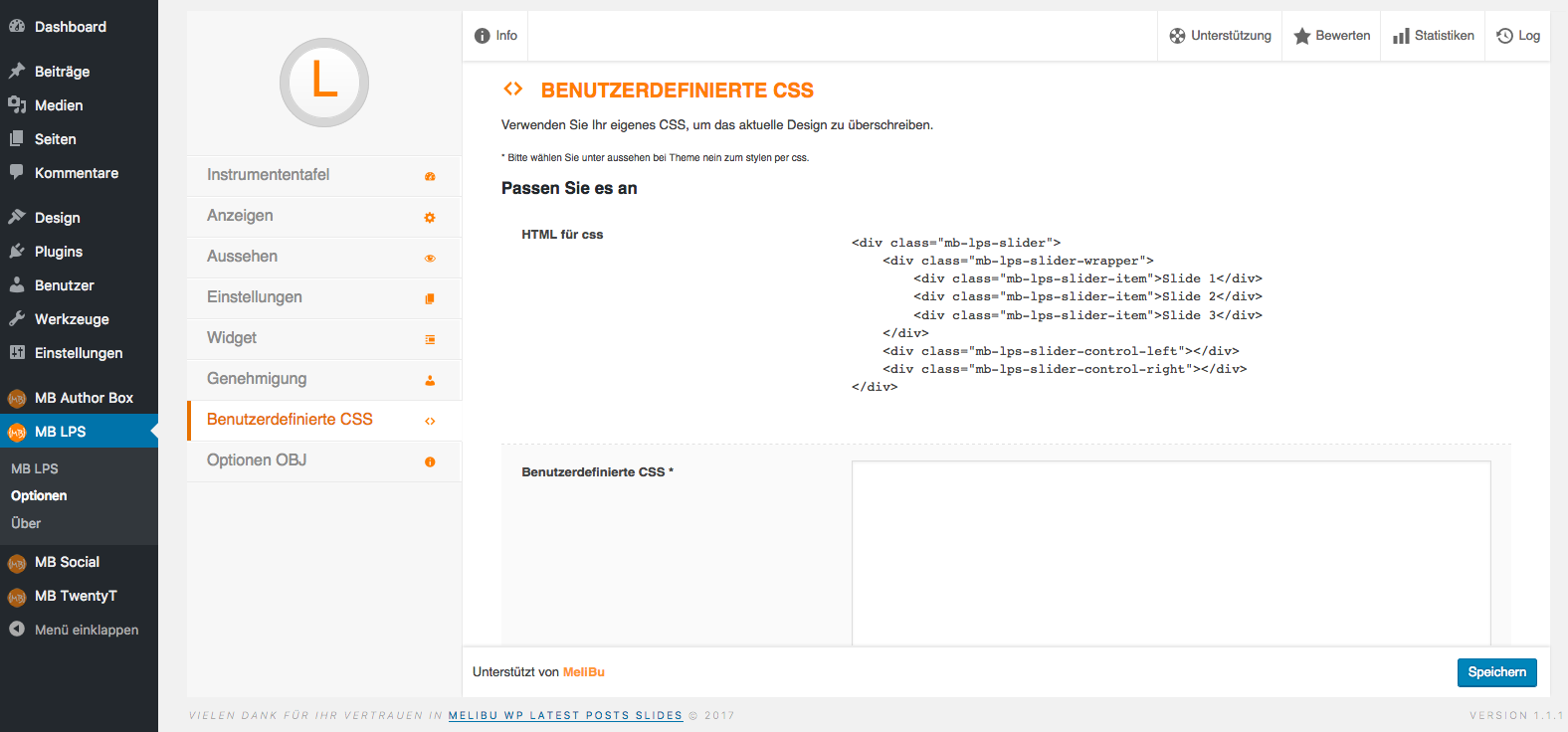The image size is (1568, 732).
Task: Click the Widget panel icon
Action: point(430,339)
